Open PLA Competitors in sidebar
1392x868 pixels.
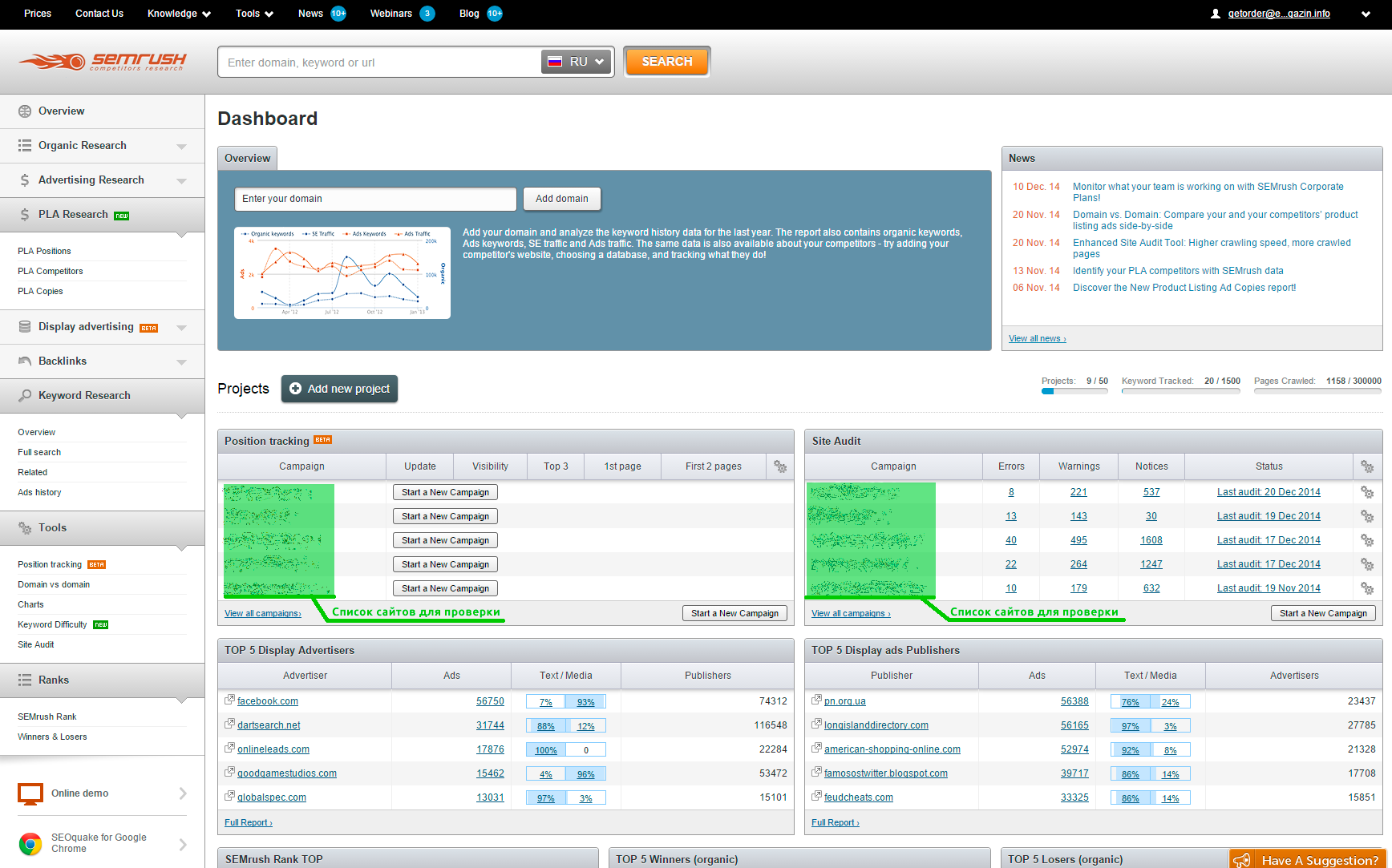51,271
